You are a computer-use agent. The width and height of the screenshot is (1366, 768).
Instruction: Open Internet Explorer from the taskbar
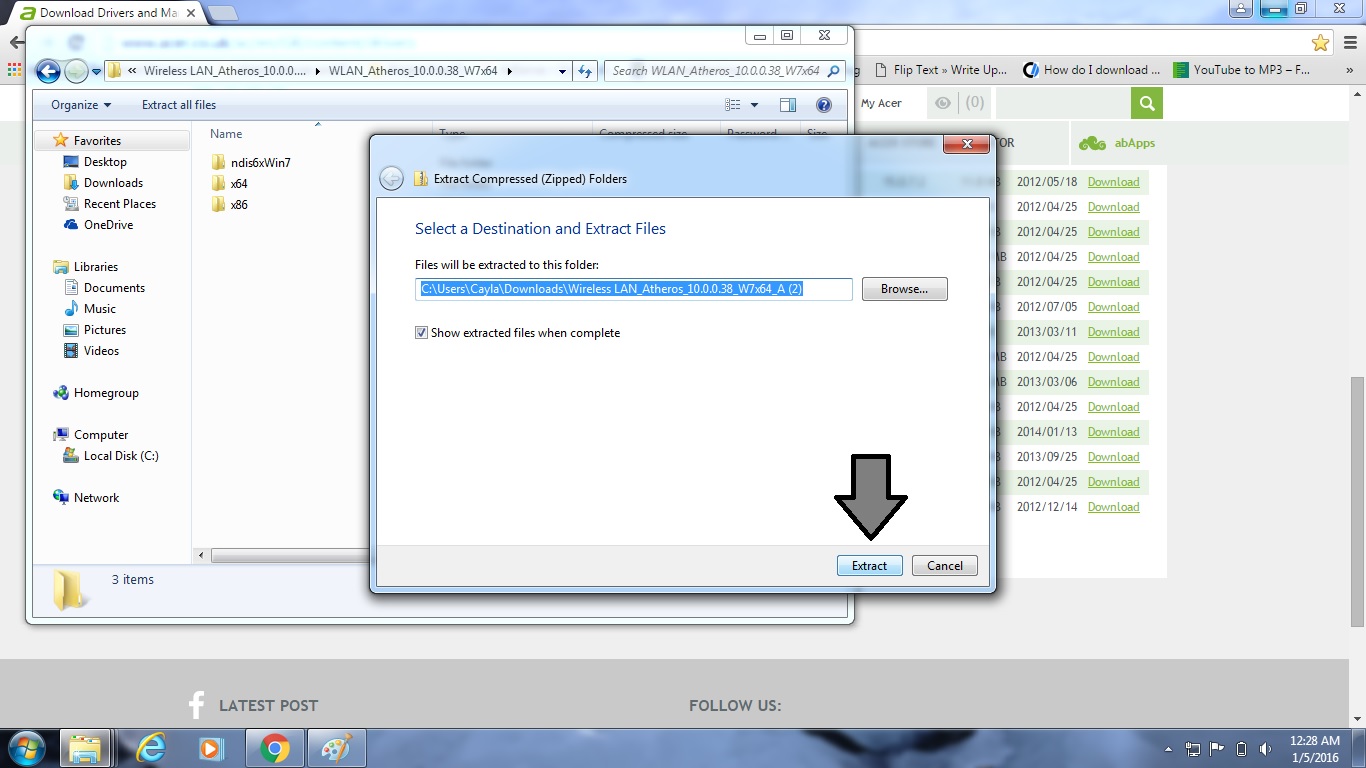coord(151,748)
